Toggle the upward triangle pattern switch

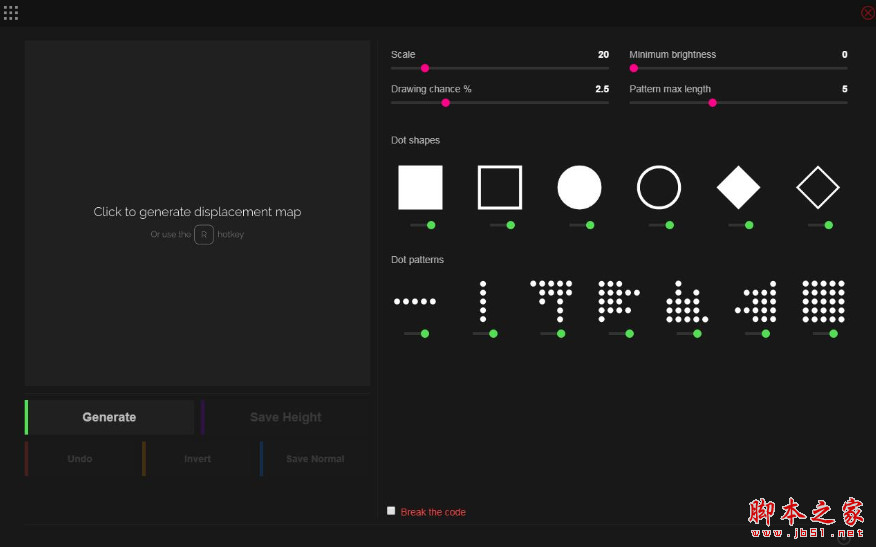pyautogui.click(x=689, y=334)
